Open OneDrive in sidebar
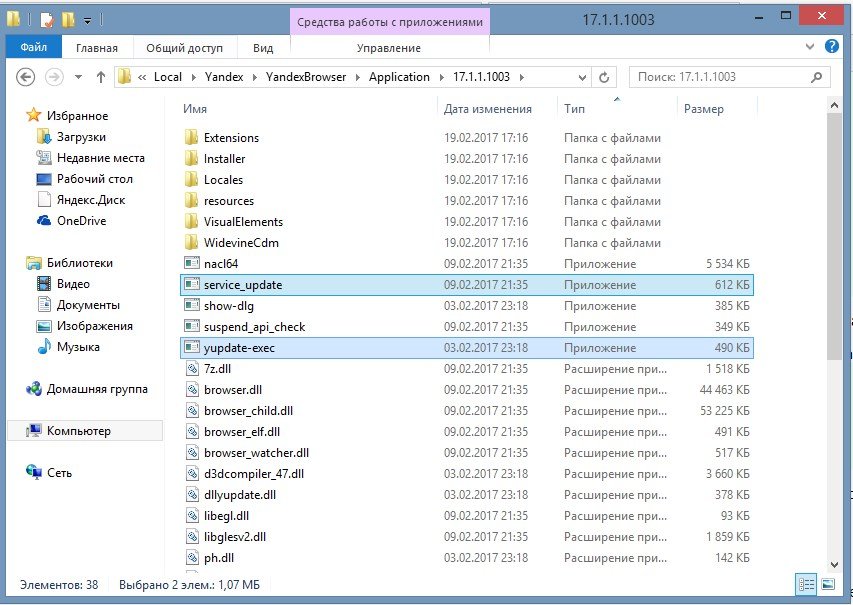The width and height of the screenshot is (853, 605). point(82,220)
